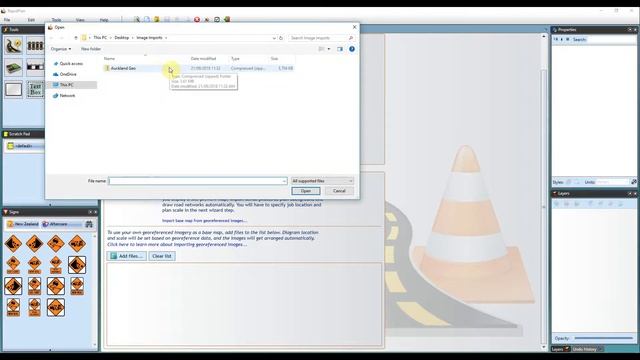The width and height of the screenshot is (640, 360).
Task: Switch to the New Zealand signs tab
Action: coord(23,224)
